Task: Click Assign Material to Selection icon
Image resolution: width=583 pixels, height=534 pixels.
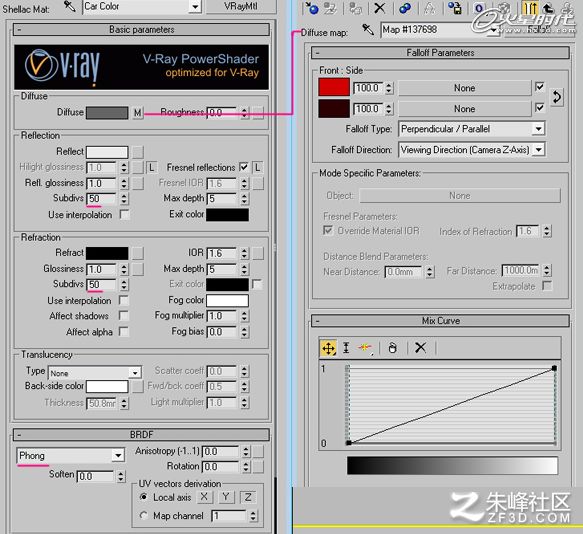Action: coord(356,8)
